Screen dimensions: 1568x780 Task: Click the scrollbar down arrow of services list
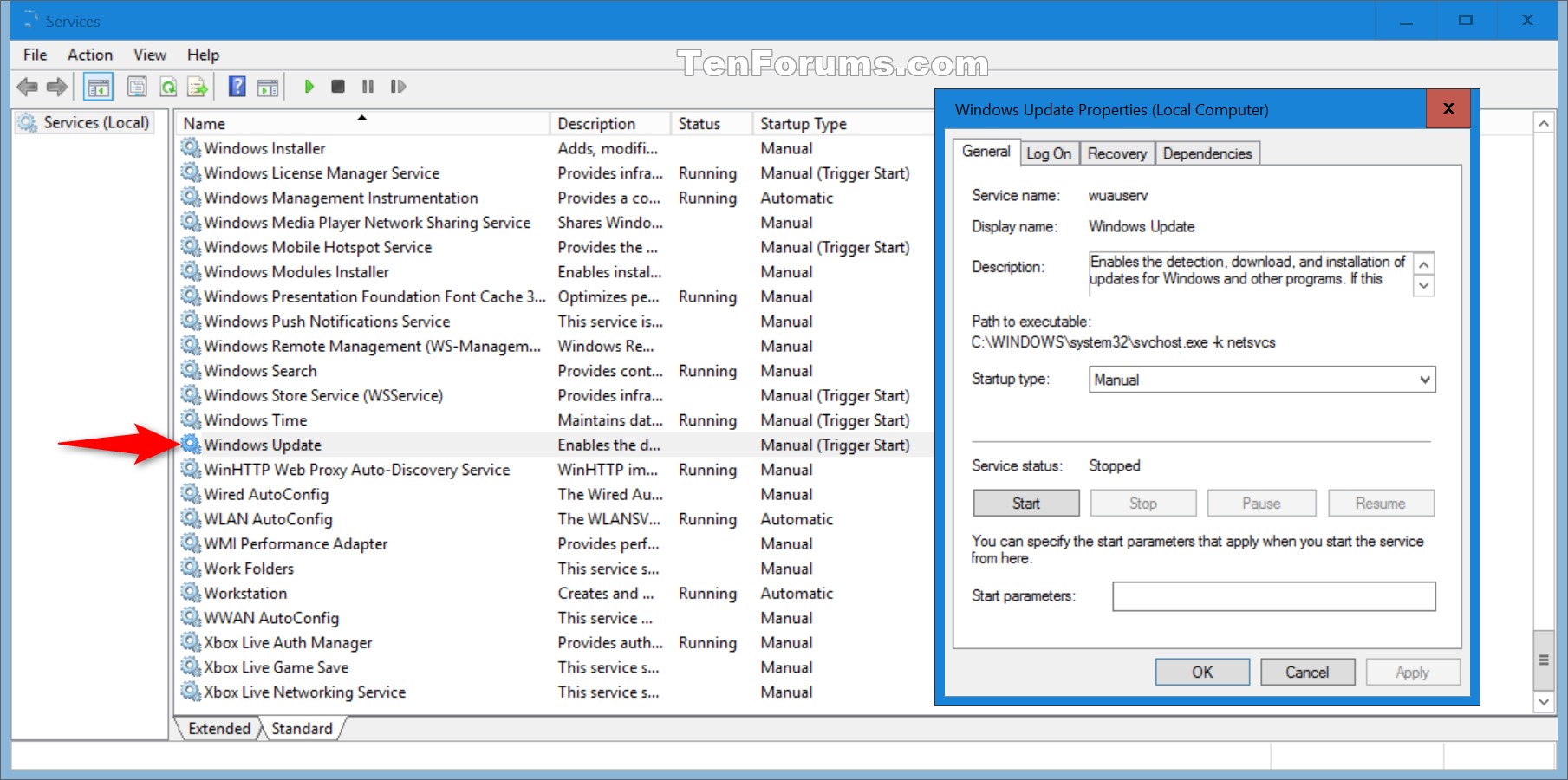[1544, 701]
